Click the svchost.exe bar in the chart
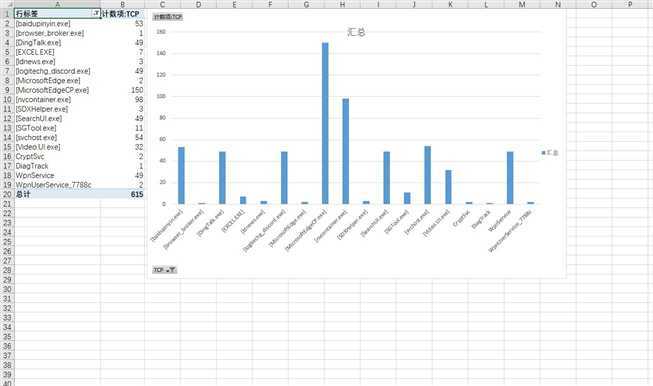 coord(428,175)
